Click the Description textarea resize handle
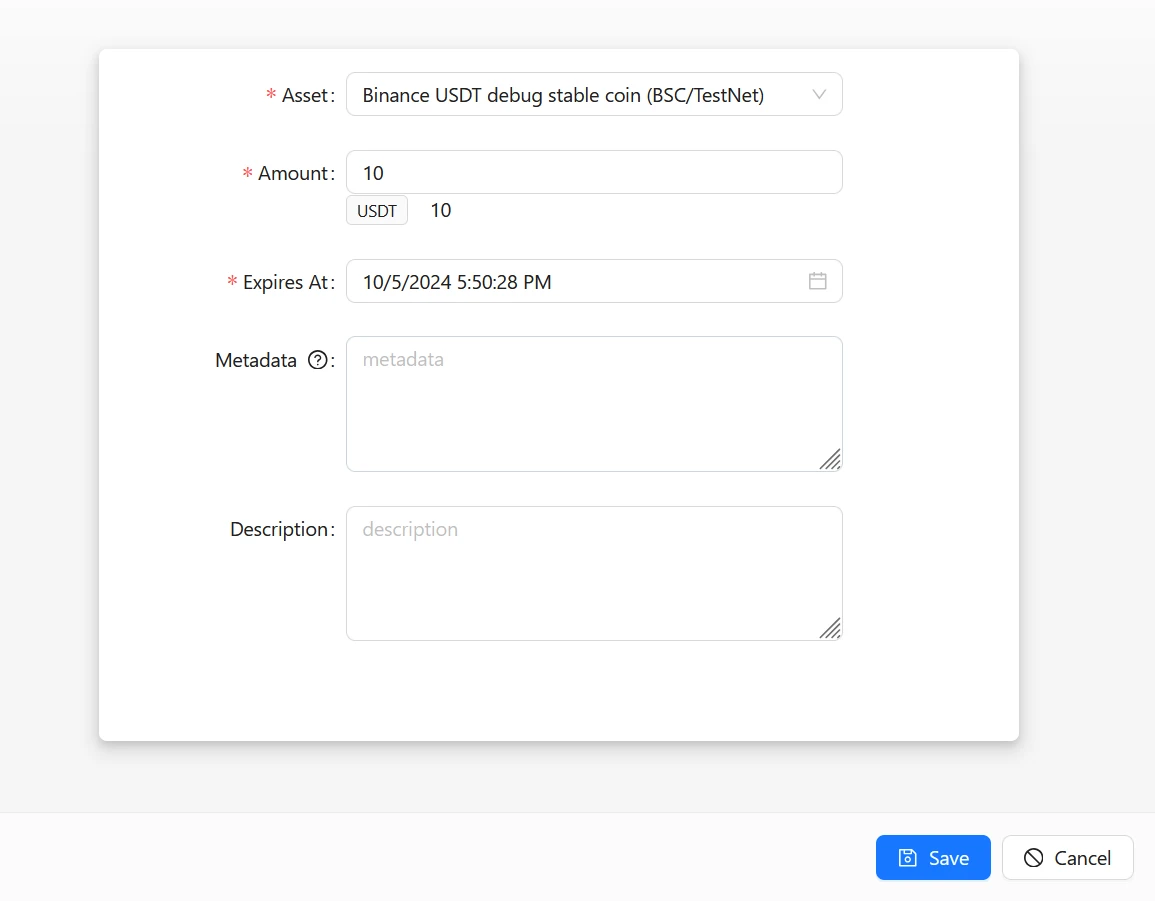Screen dimensions: 1155x901 pyautogui.click(x=830, y=628)
